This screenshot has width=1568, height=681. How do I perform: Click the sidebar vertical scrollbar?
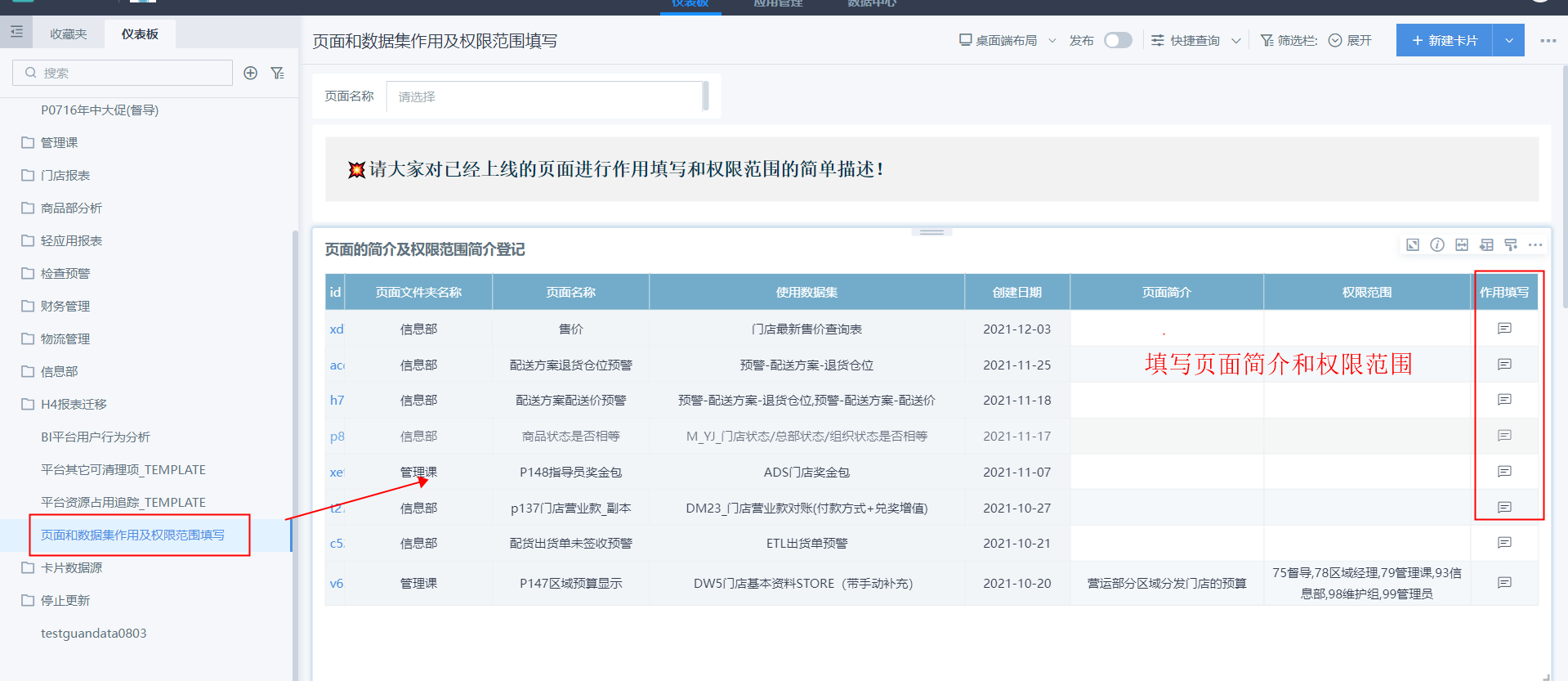click(295, 455)
